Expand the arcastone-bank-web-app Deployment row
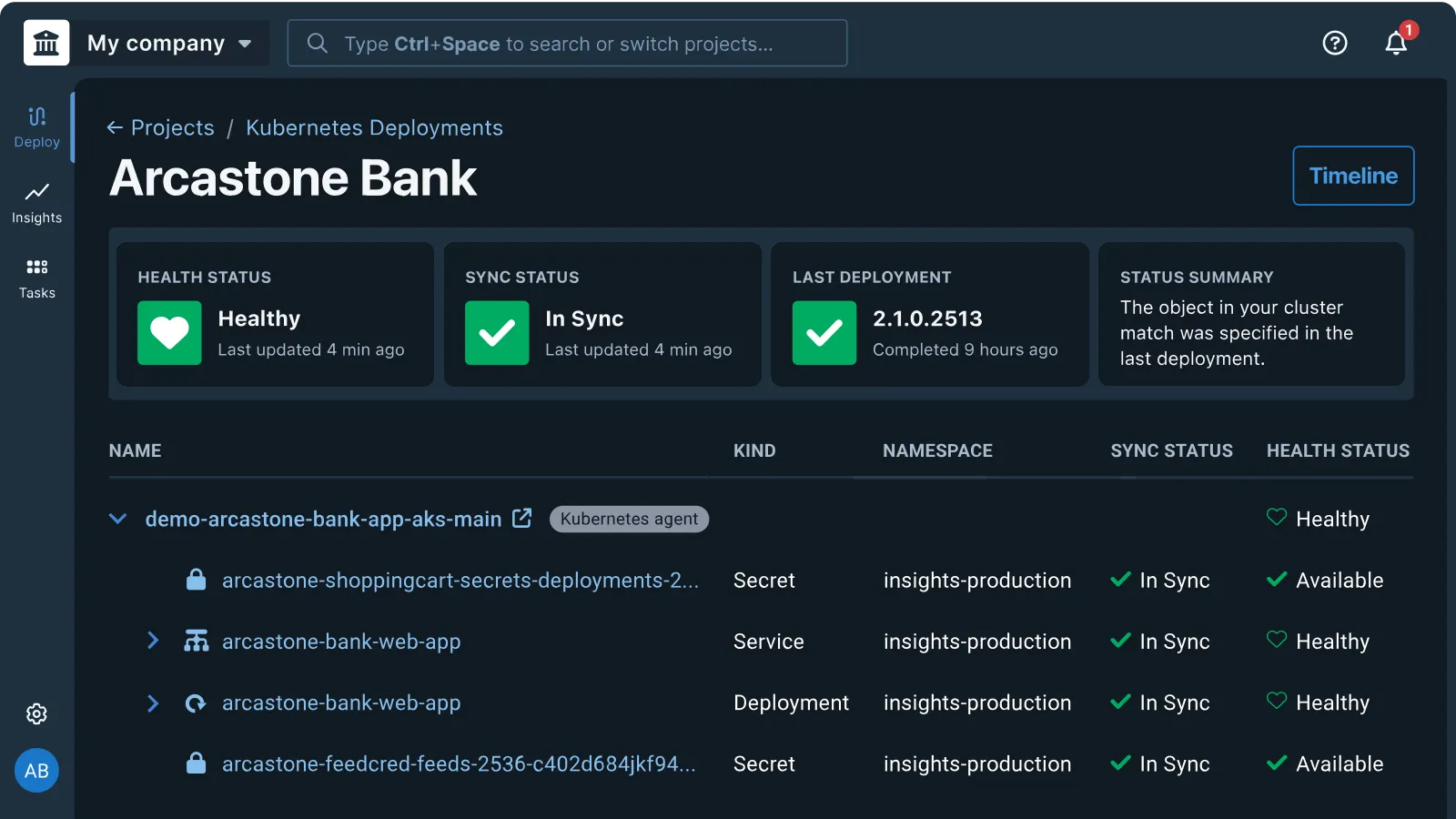The width and height of the screenshot is (1456, 819). 153,703
